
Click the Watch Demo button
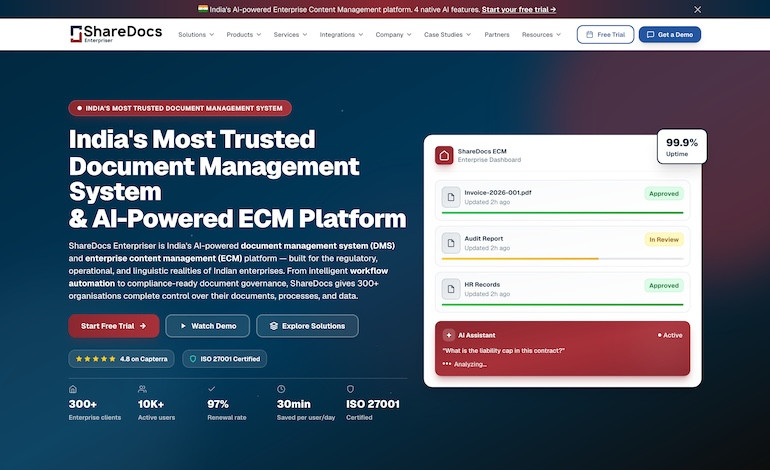(x=207, y=326)
